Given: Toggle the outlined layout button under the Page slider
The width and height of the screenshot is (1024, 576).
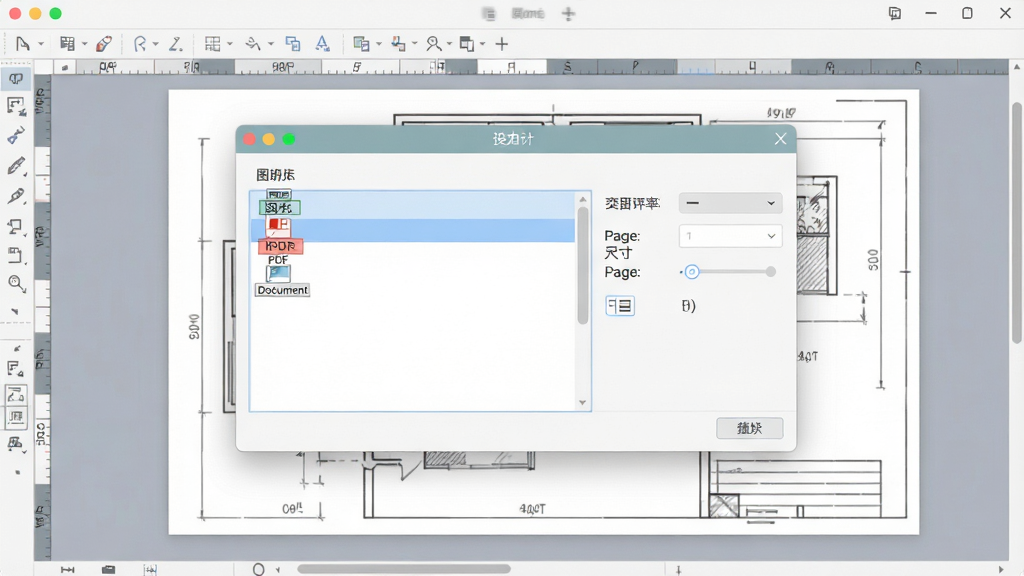Looking at the screenshot, I should [x=620, y=306].
